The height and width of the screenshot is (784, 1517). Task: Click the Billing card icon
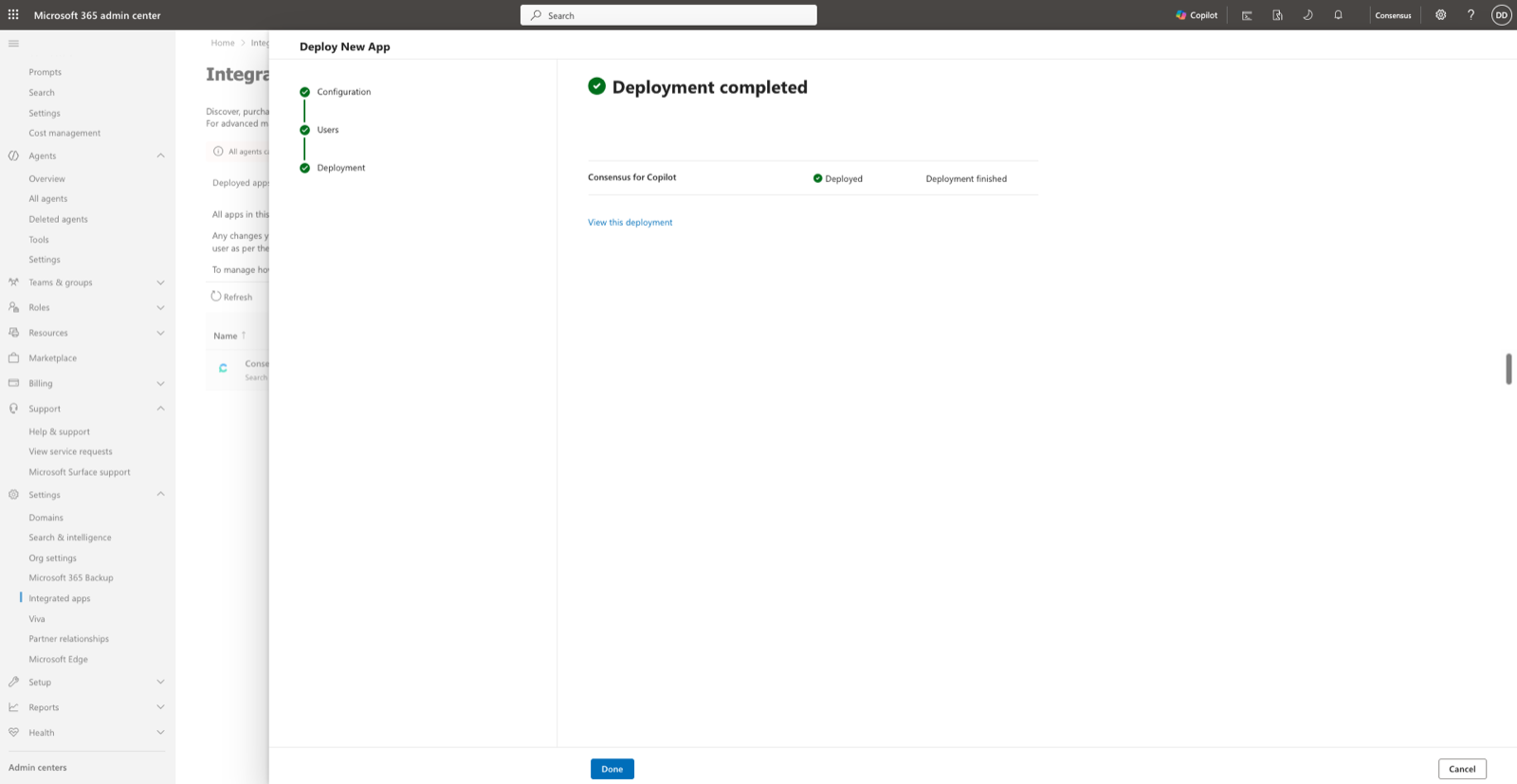[x=13, y=383]
